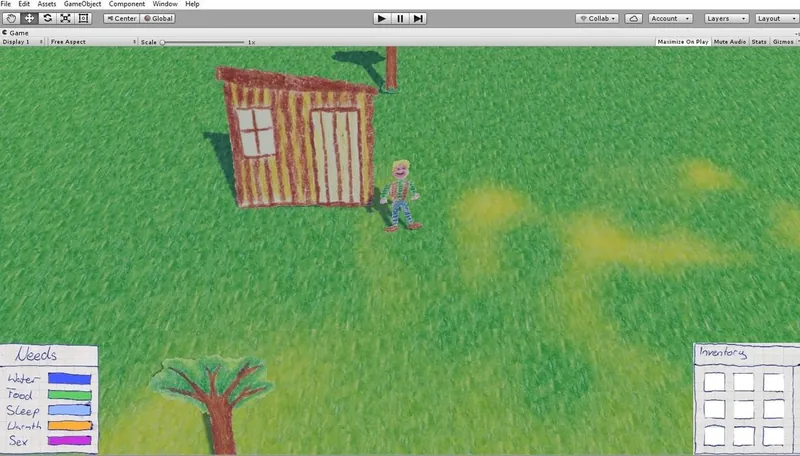The width and height of the screenshot is (800, 456).
Task: Click the Scale slider handle
Action: pos(162,42)
